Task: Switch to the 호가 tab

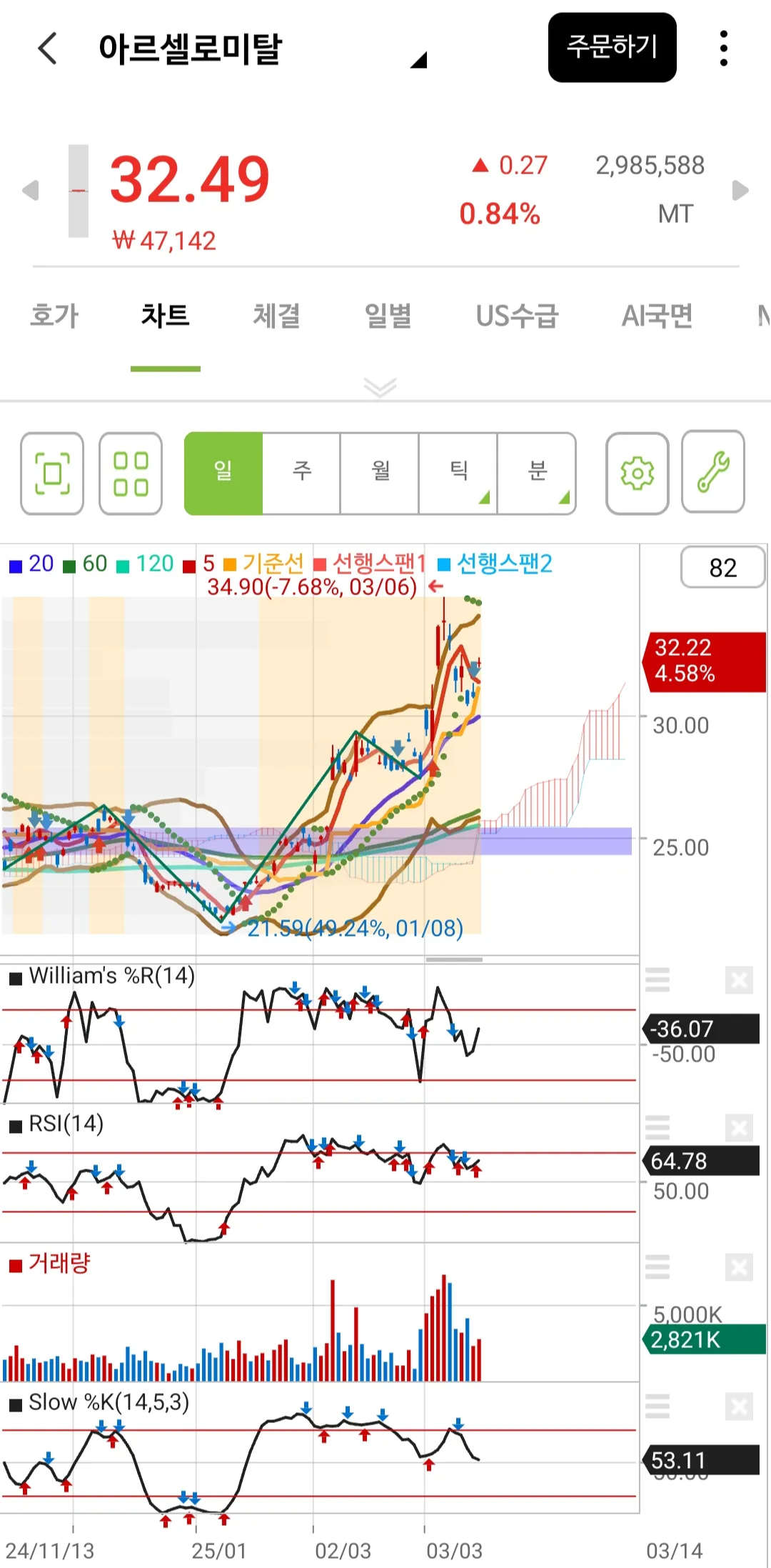Action: [x=54, y=315]
